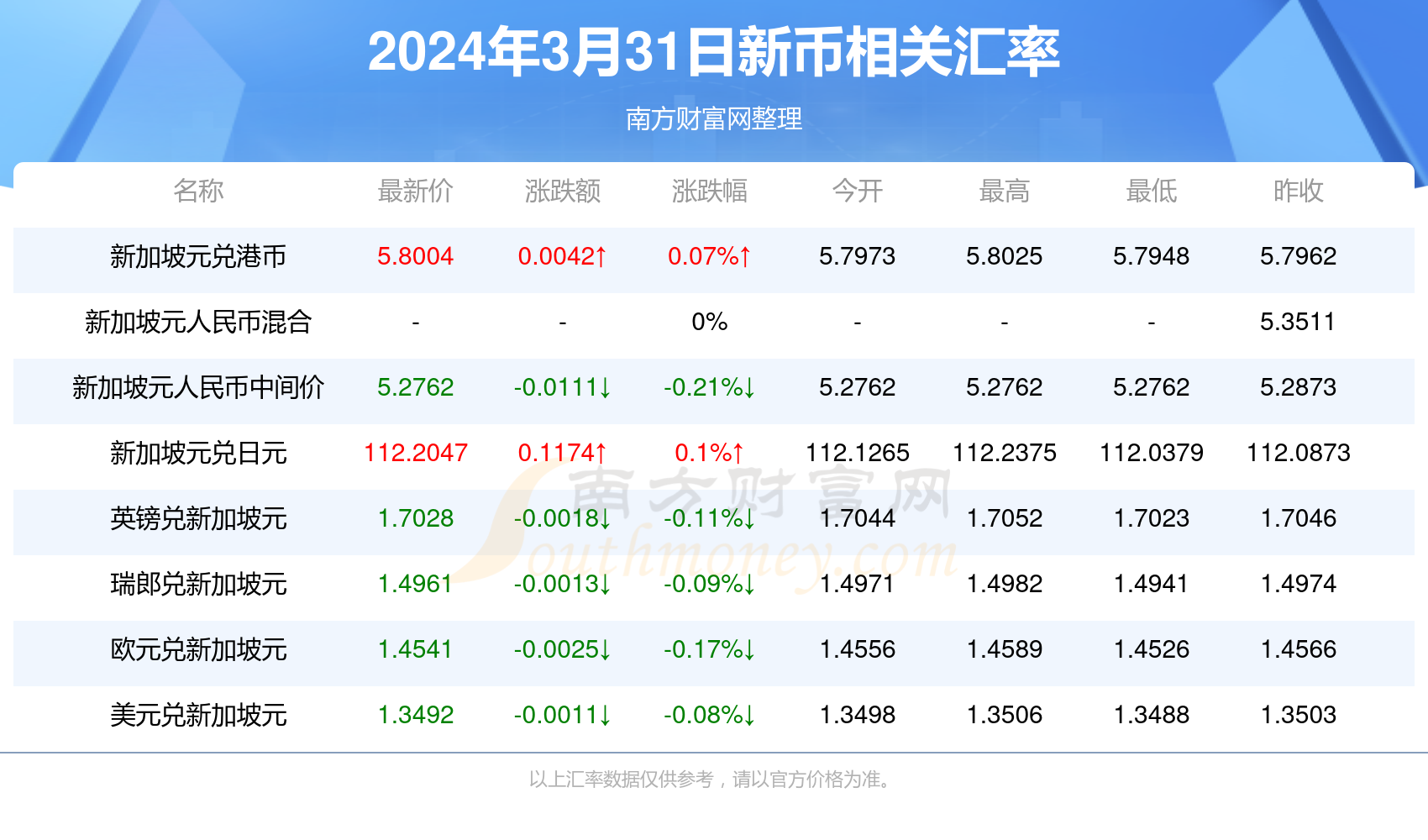Click the percentage -0.17%↓
Image resolution: width=1428 pixels, height=840 pixels.
[709, 649]
